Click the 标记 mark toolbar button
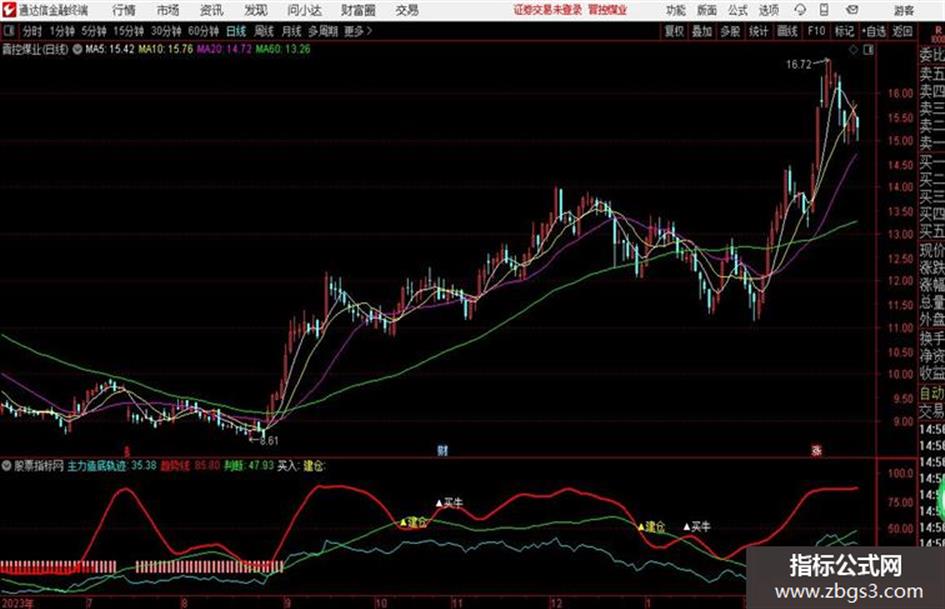945x609 pixels. (844, 31)
